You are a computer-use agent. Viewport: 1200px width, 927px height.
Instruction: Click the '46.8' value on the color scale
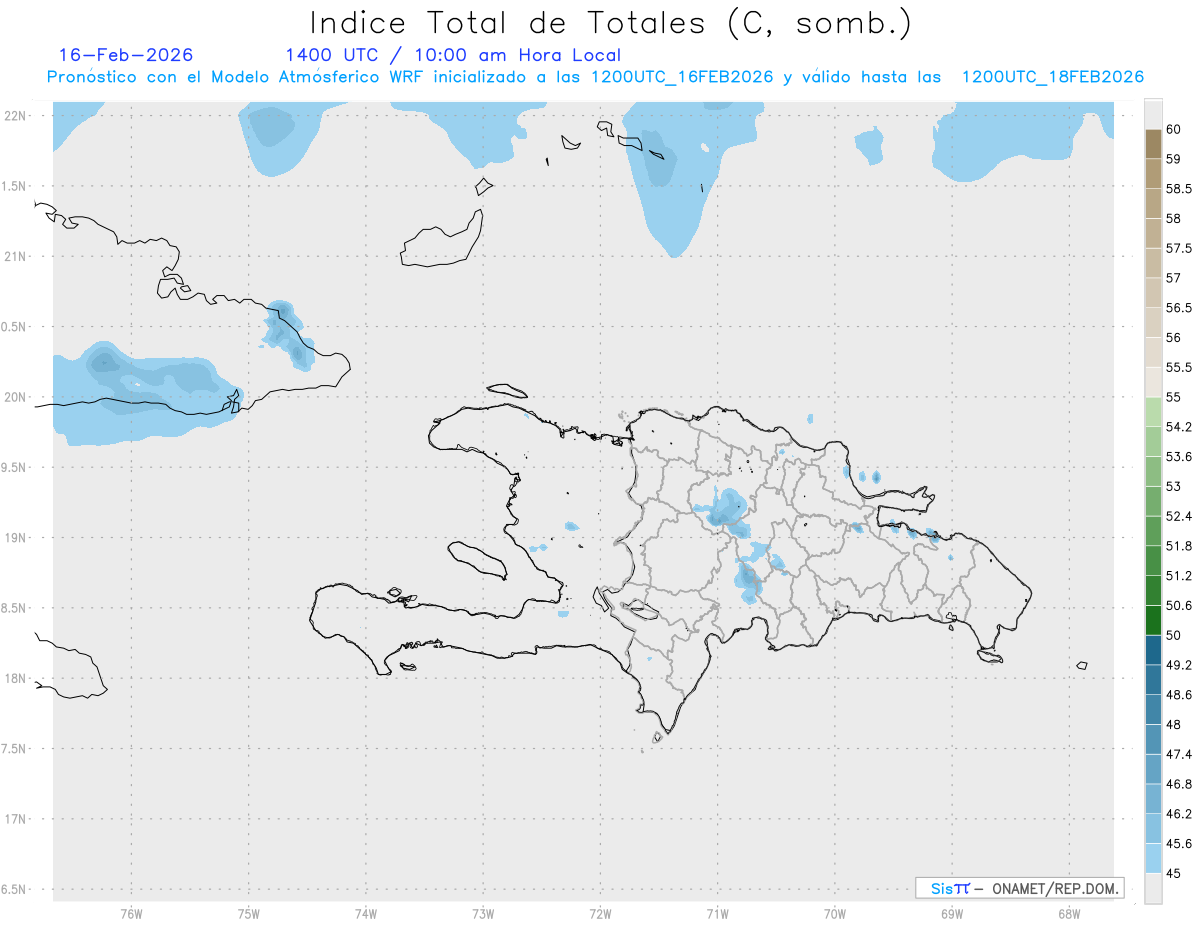1179,784
